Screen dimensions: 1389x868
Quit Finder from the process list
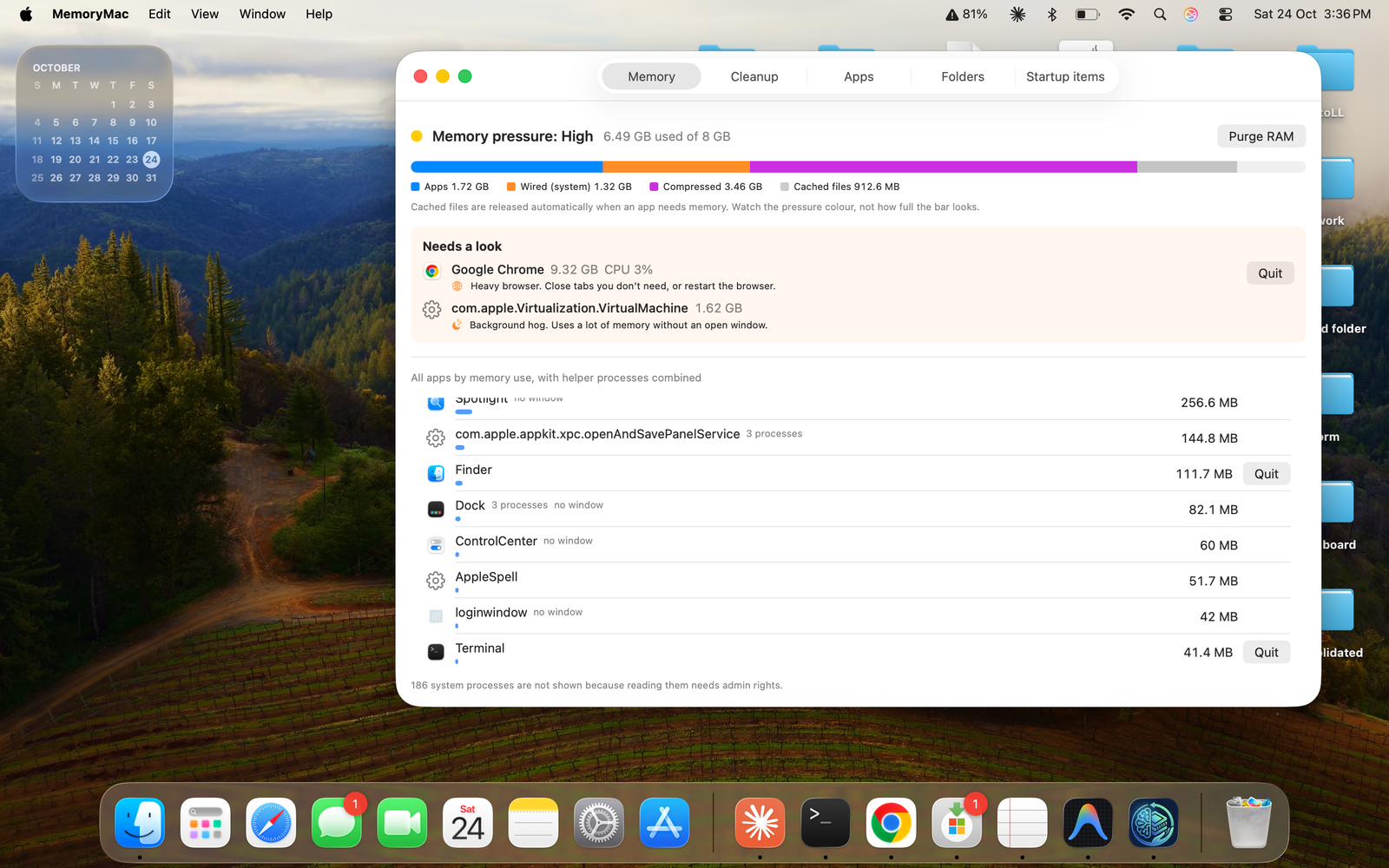tap(1266, 474)
